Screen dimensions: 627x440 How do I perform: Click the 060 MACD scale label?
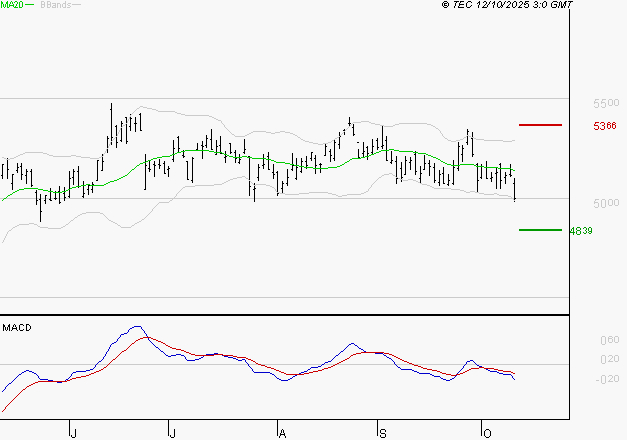coord(608,341)
